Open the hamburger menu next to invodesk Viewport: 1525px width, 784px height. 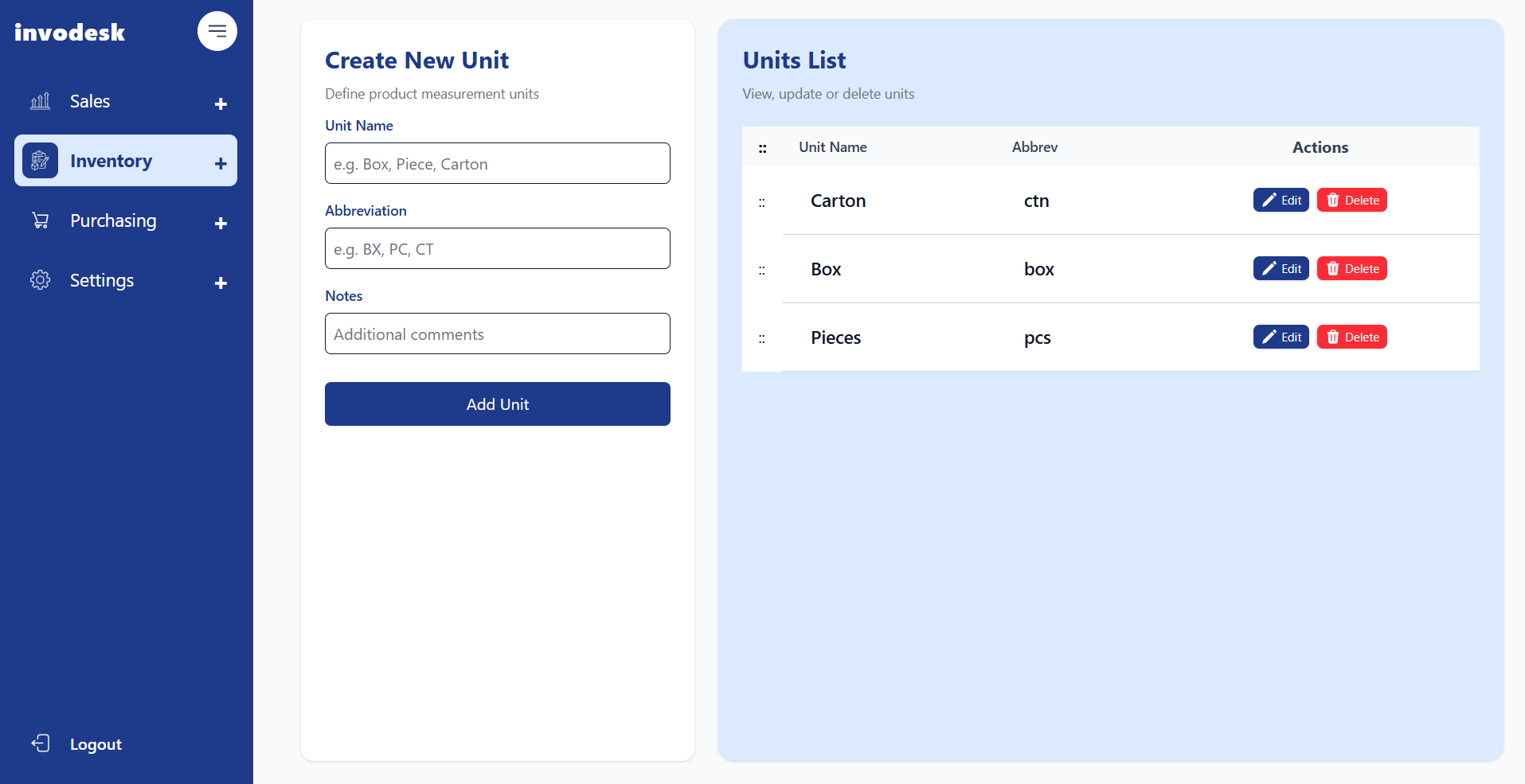click(x=217, y=31)
